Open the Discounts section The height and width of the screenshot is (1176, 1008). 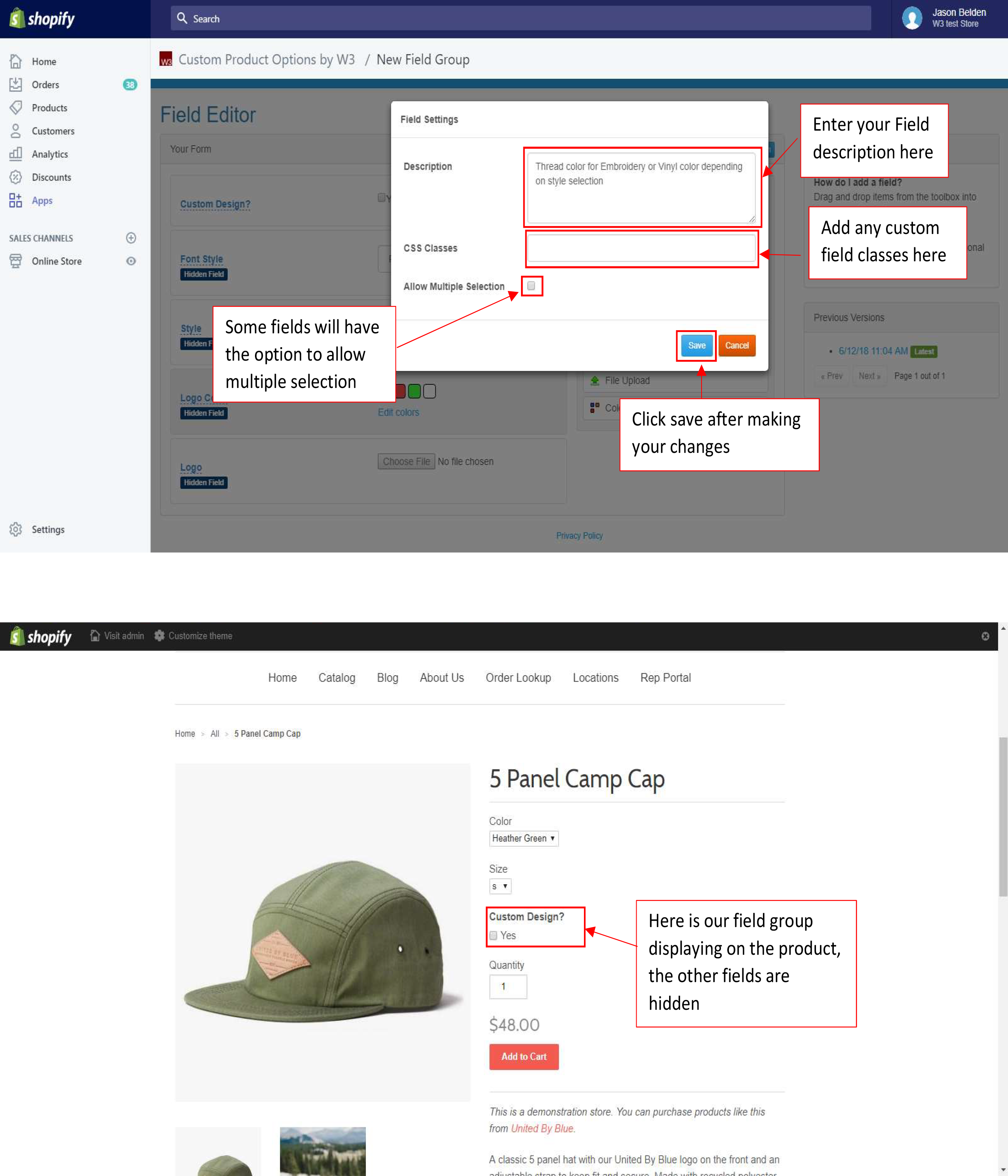pyautogui.click(x=51, y=177)
